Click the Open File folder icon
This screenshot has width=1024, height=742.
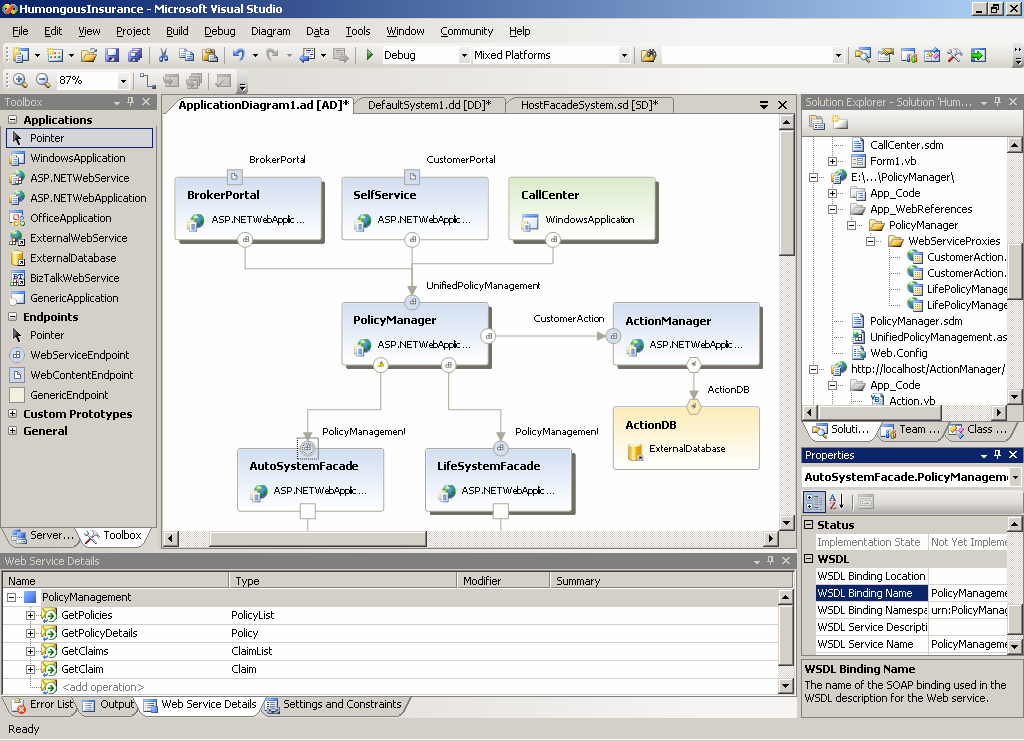(89, 56)
